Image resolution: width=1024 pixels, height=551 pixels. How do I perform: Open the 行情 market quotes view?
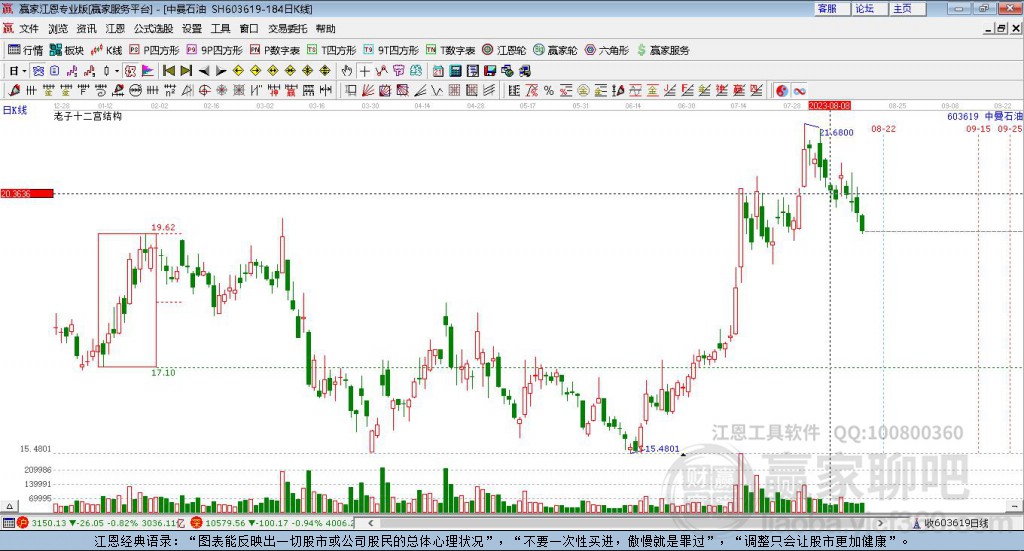coord(25,50)
